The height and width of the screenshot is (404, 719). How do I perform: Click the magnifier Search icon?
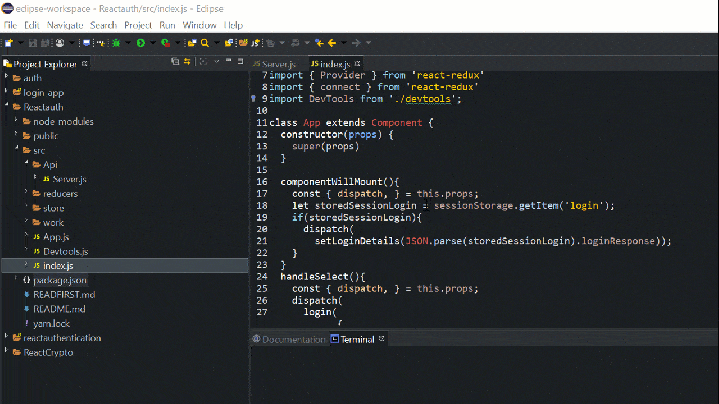tap(205, 43)
